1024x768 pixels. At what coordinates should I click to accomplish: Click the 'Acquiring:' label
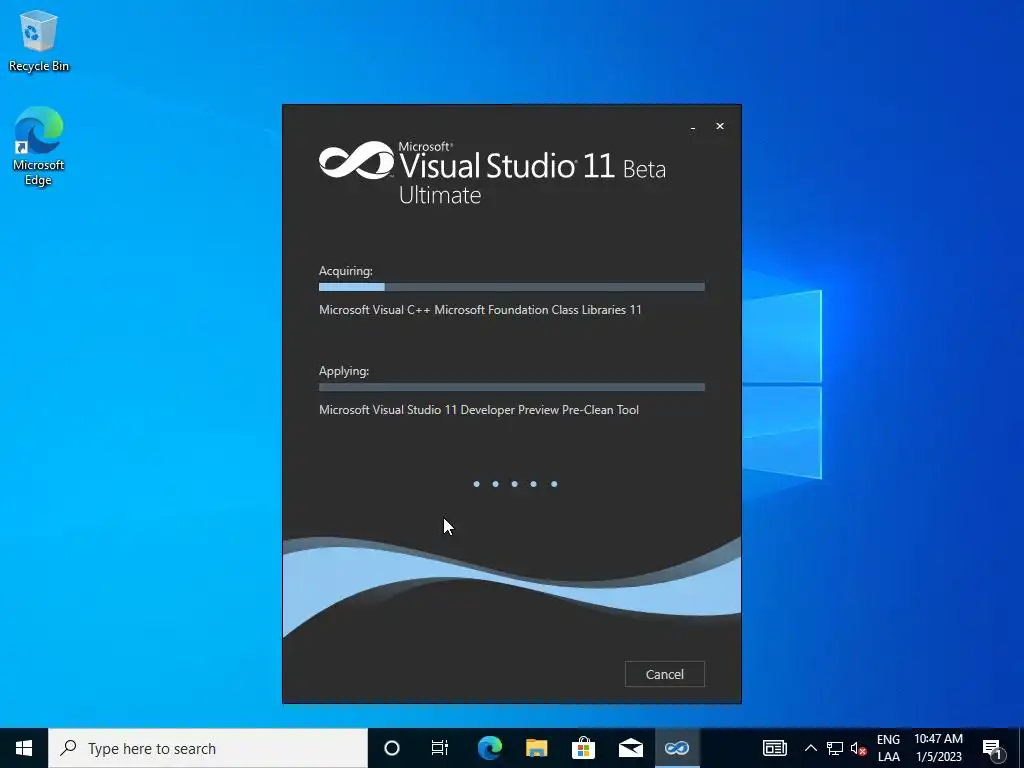(345, 271)
